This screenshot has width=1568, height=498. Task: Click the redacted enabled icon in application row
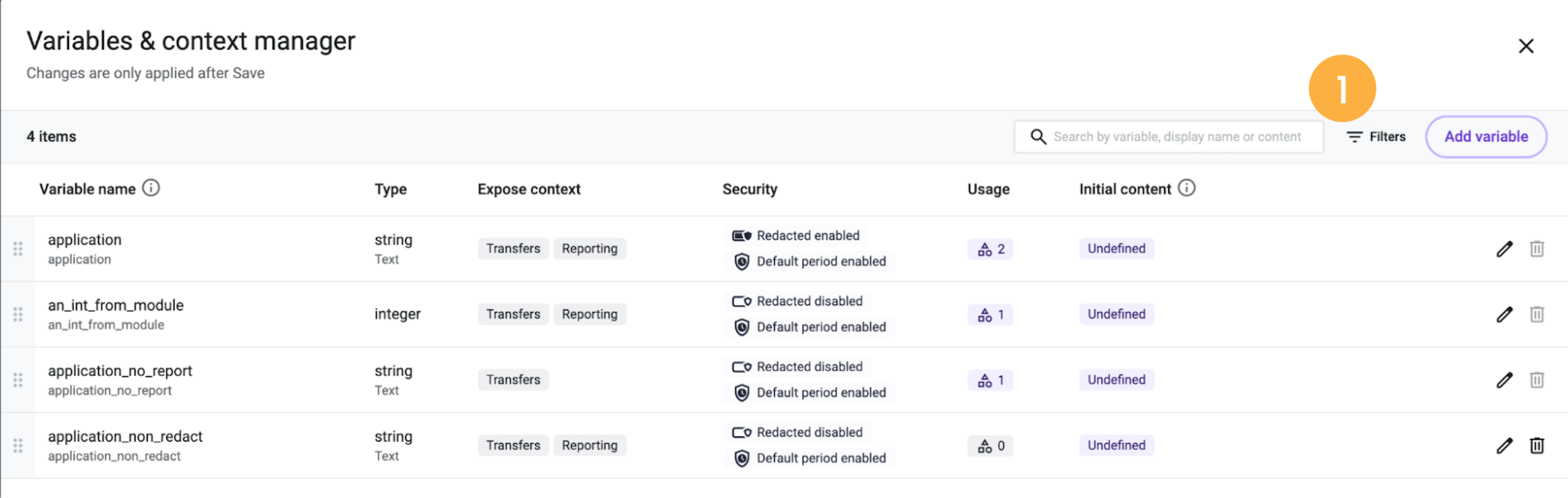point(742,236)
